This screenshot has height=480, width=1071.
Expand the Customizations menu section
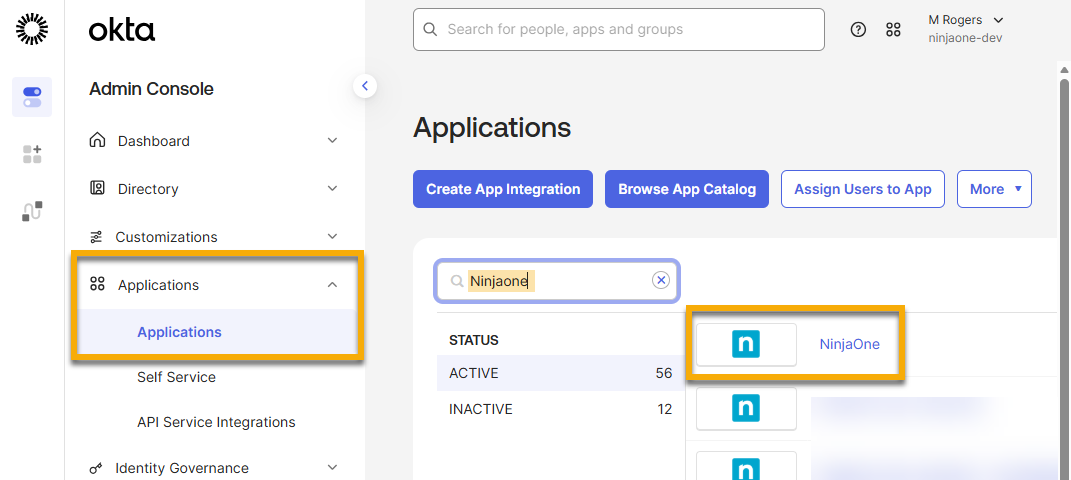tap(332, 237)
